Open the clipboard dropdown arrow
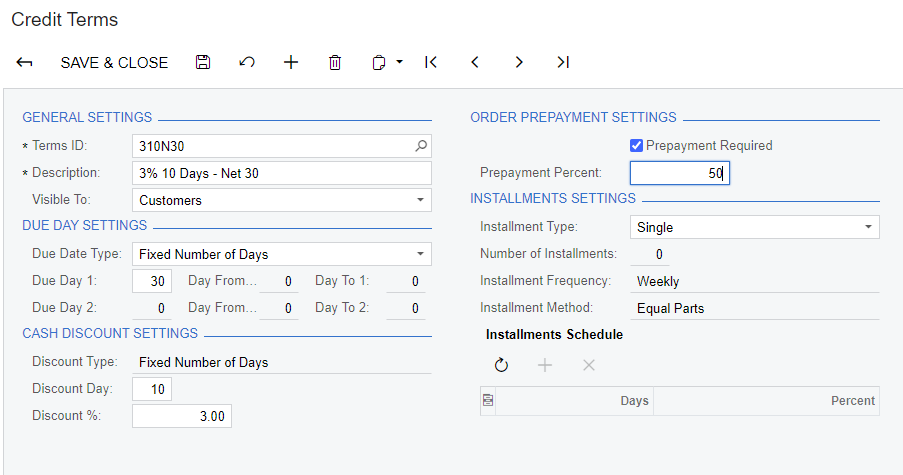 (x=399, y=62)
